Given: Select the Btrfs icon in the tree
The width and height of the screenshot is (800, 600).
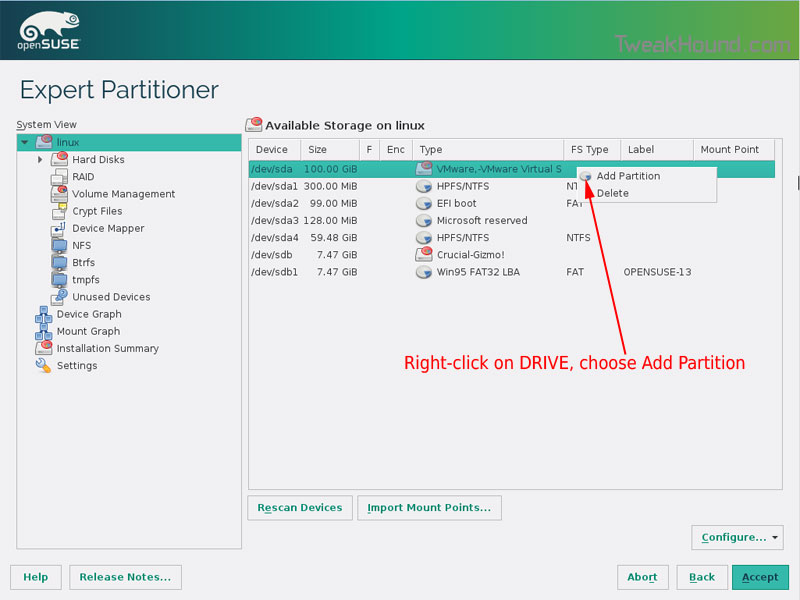Looking at the screenshot, I should (60, 262).
